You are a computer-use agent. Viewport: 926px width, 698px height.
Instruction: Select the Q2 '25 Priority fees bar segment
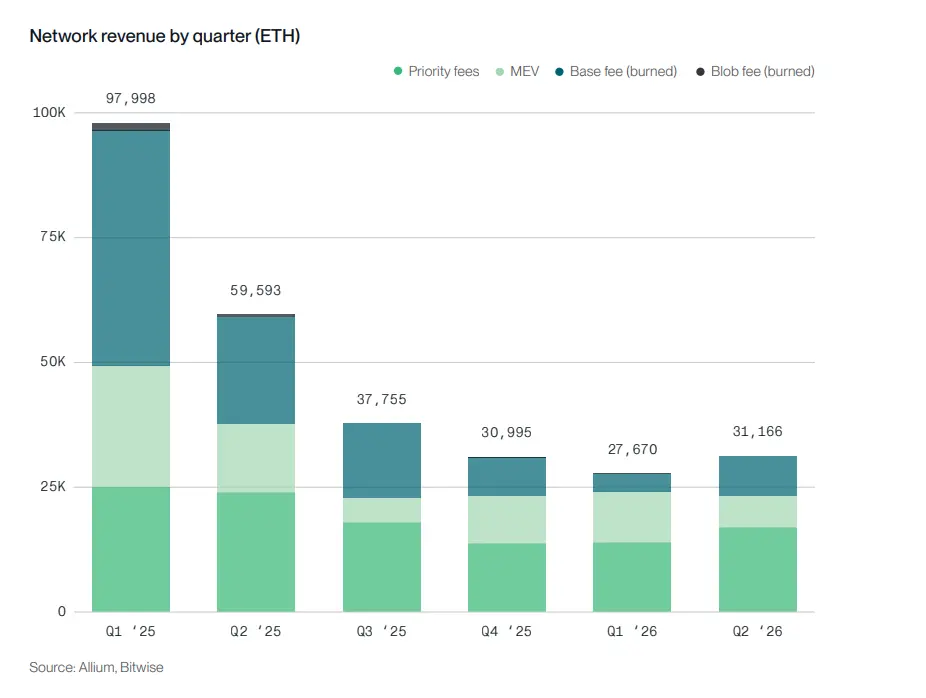[x=256, y=552]
